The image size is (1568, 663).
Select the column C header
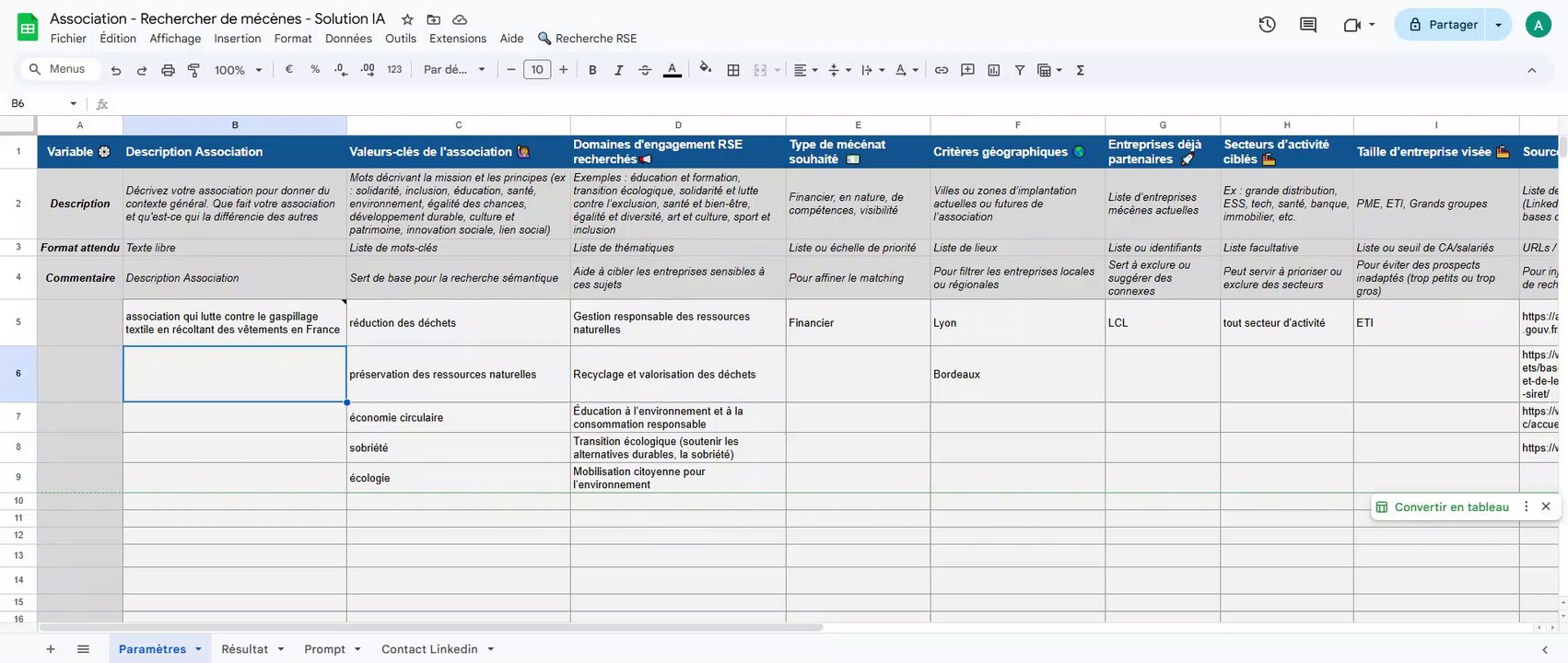pos(459,124)
